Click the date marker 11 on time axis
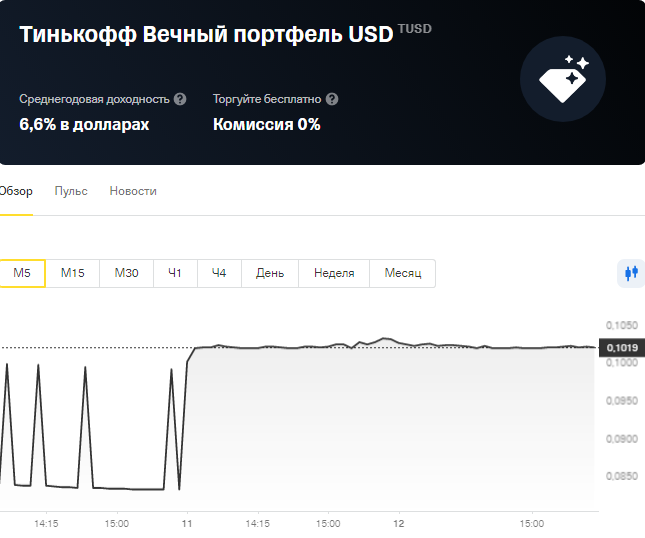645x538 pixels. click(x=187, y=524)
